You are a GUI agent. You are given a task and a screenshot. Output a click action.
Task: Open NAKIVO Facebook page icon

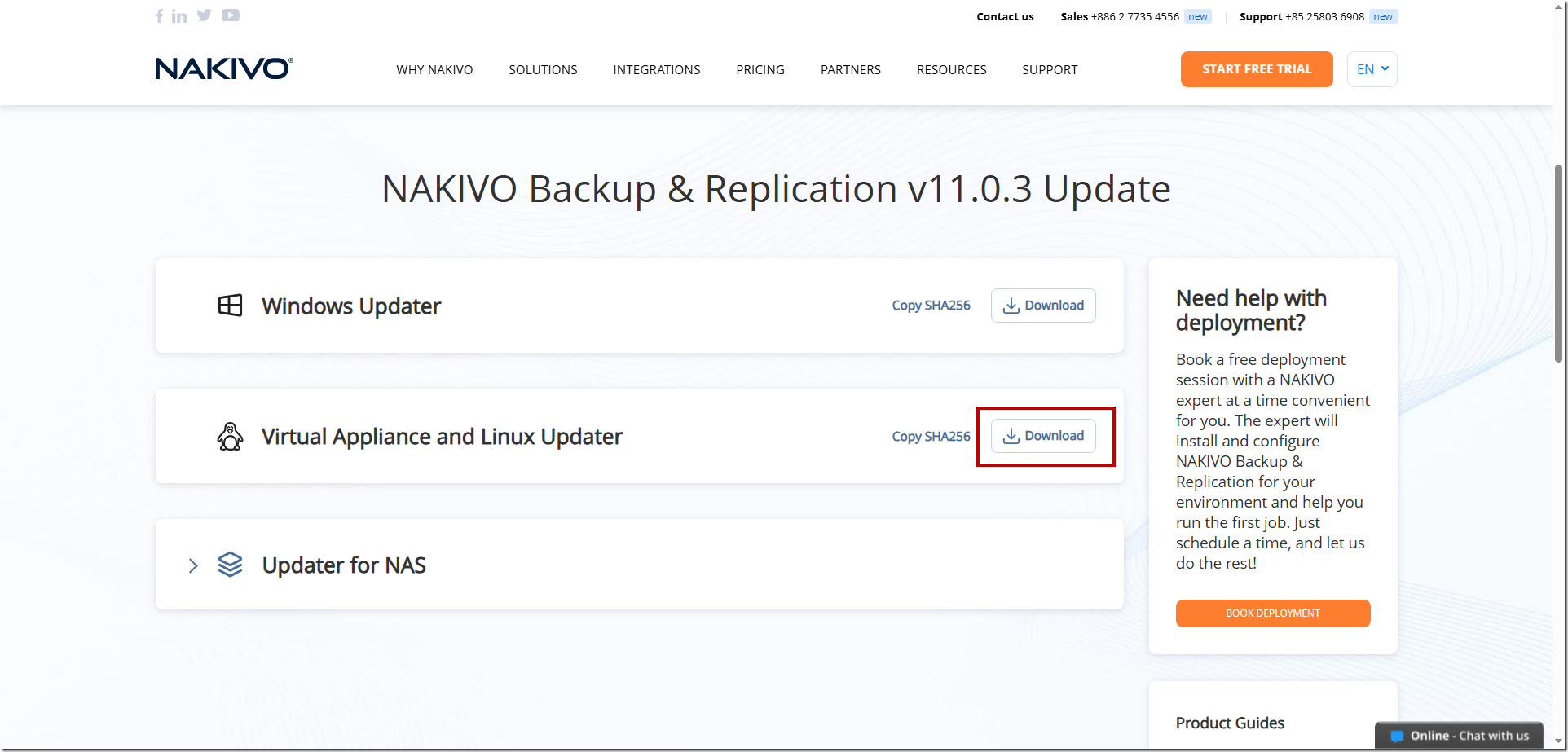point(160,15)
